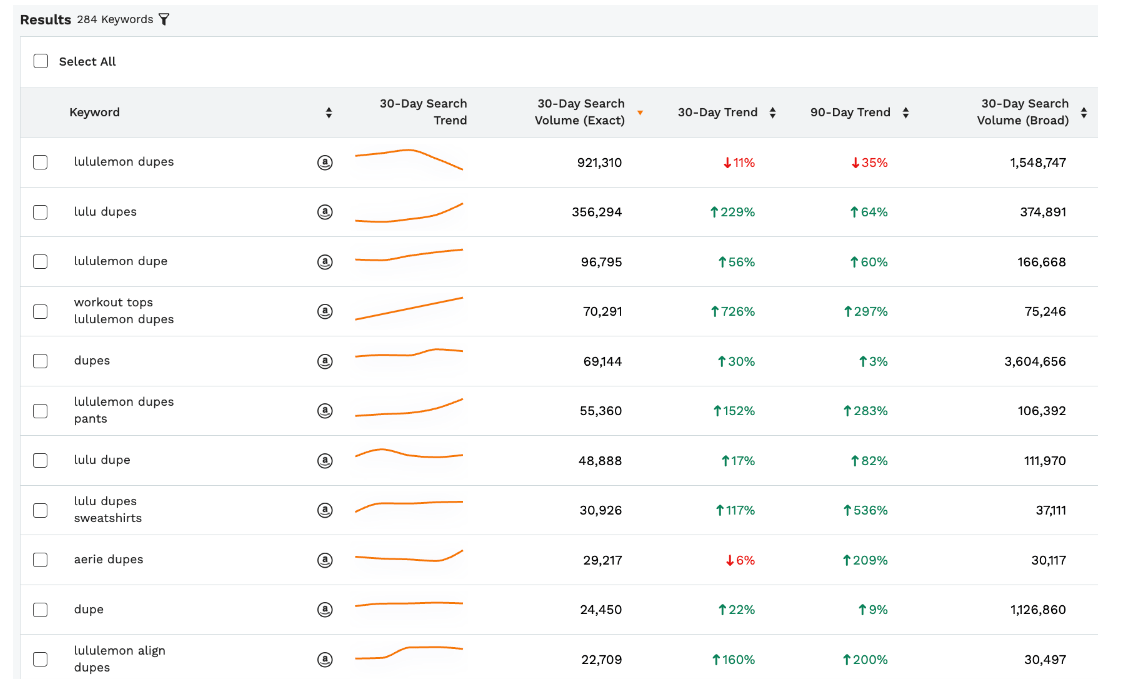The image size is (1132, 686).
Task: Click broad volume value 1,548,747
Action: click(1037, 162)
